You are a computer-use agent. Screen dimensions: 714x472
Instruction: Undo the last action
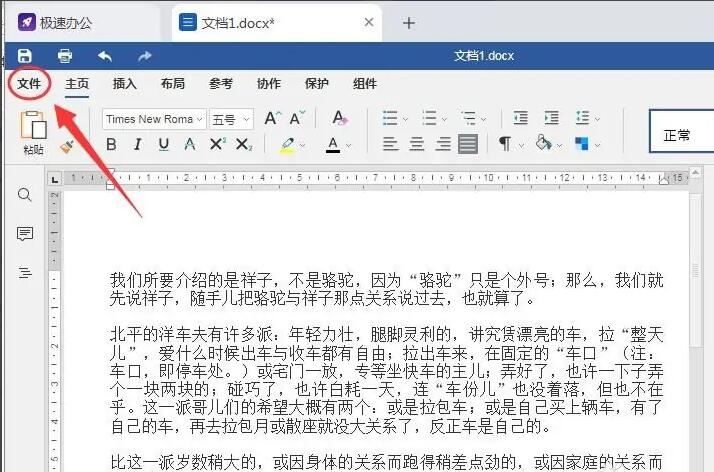pos(105,56)
